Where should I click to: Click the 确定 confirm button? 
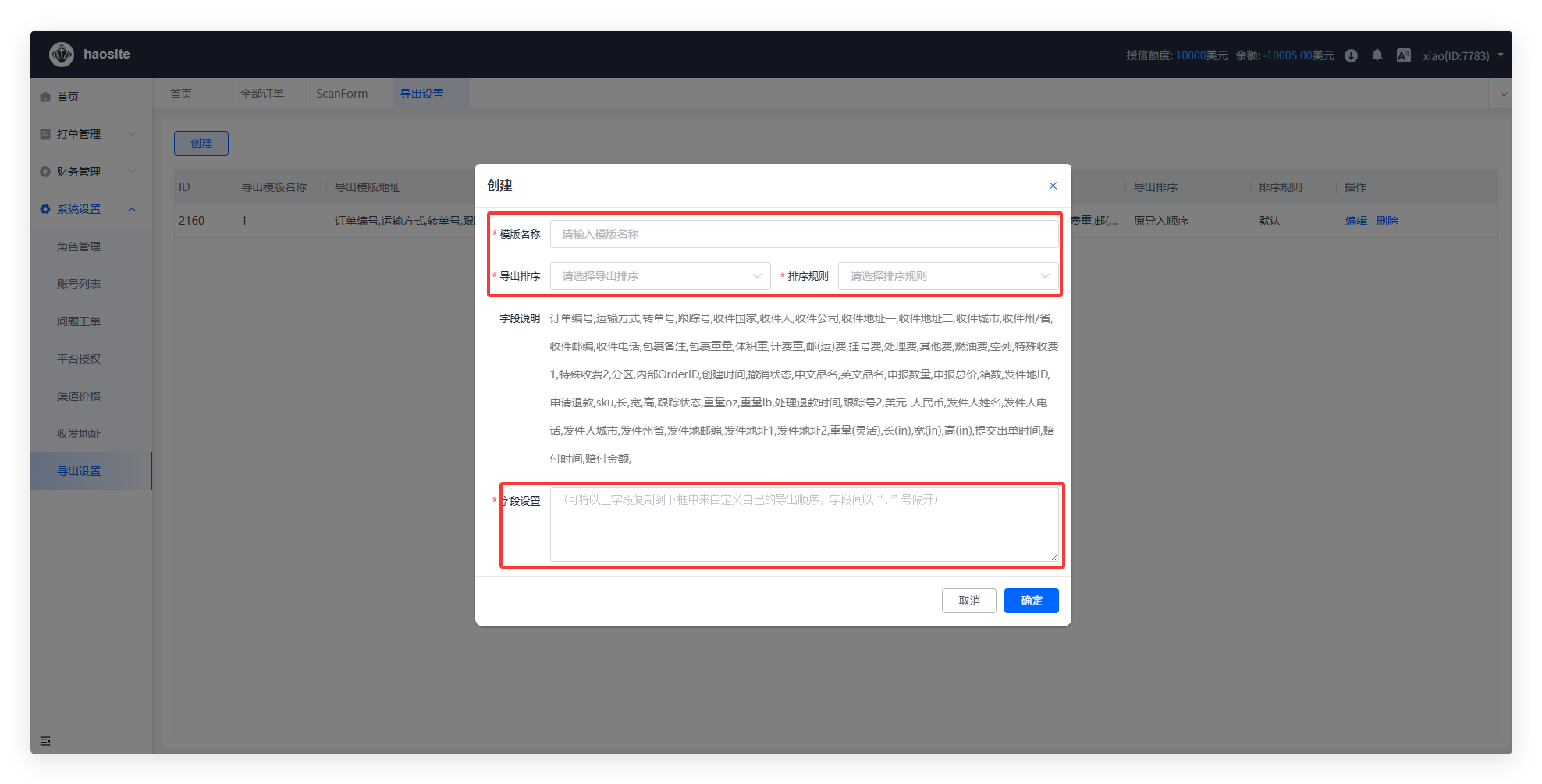(1031, 601)
